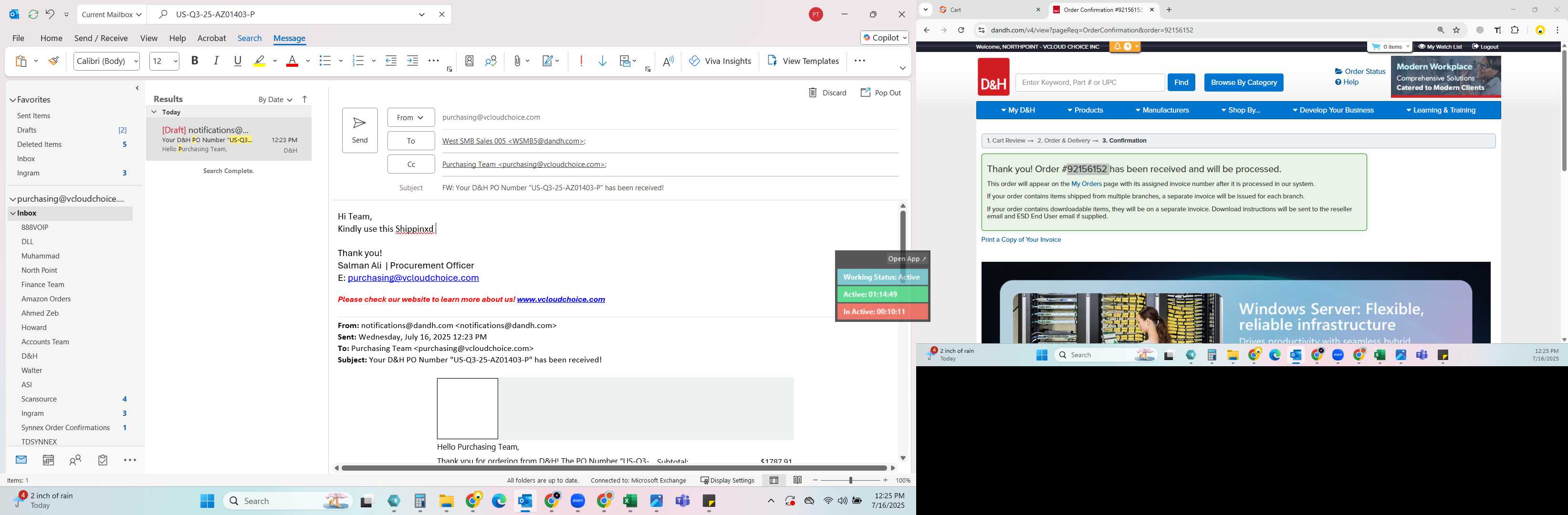Click the D&H search field in browser
Viewport: 1568px width, 515px height.
1089,82
